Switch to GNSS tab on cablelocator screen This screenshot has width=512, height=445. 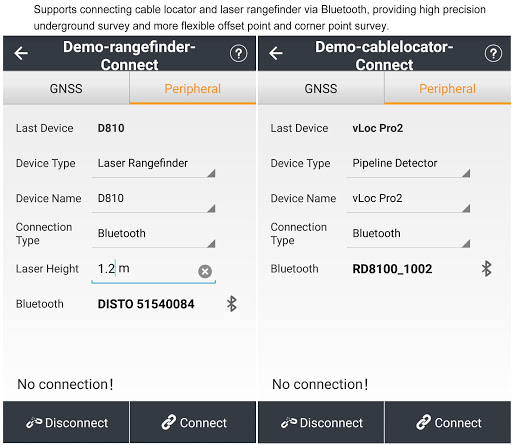[321, 89]
